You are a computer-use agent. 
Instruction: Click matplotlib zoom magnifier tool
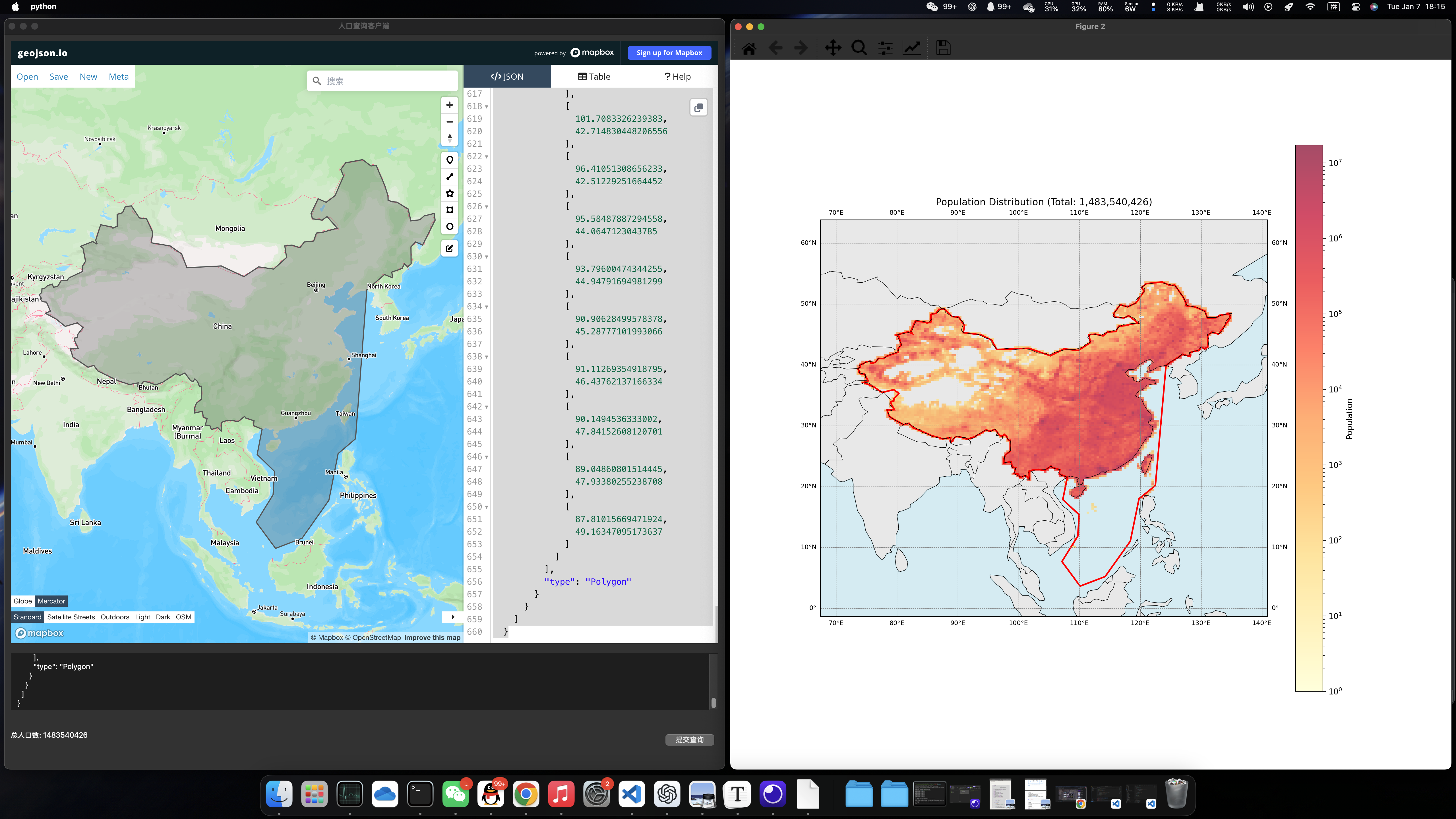point(859,48)
